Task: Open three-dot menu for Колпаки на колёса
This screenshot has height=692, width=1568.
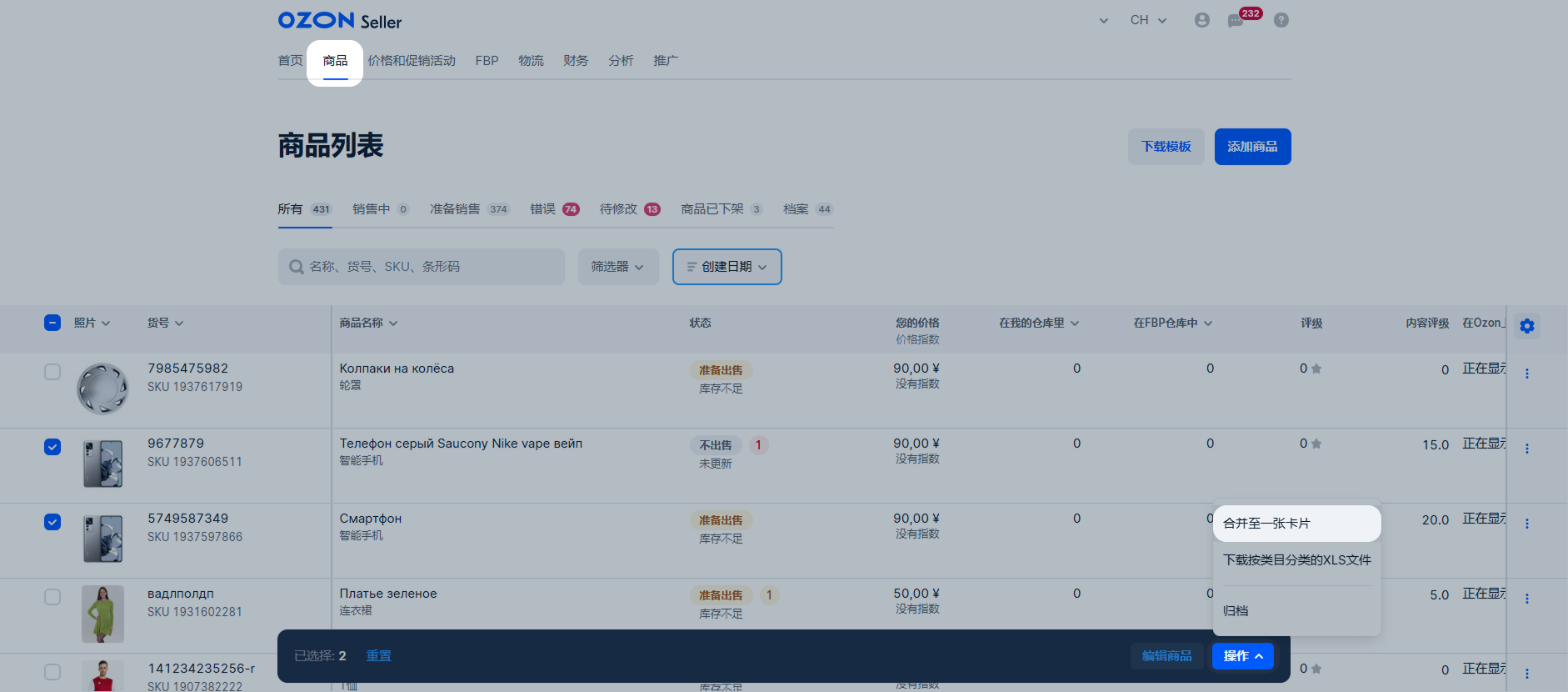Action: click(1526, 374)
